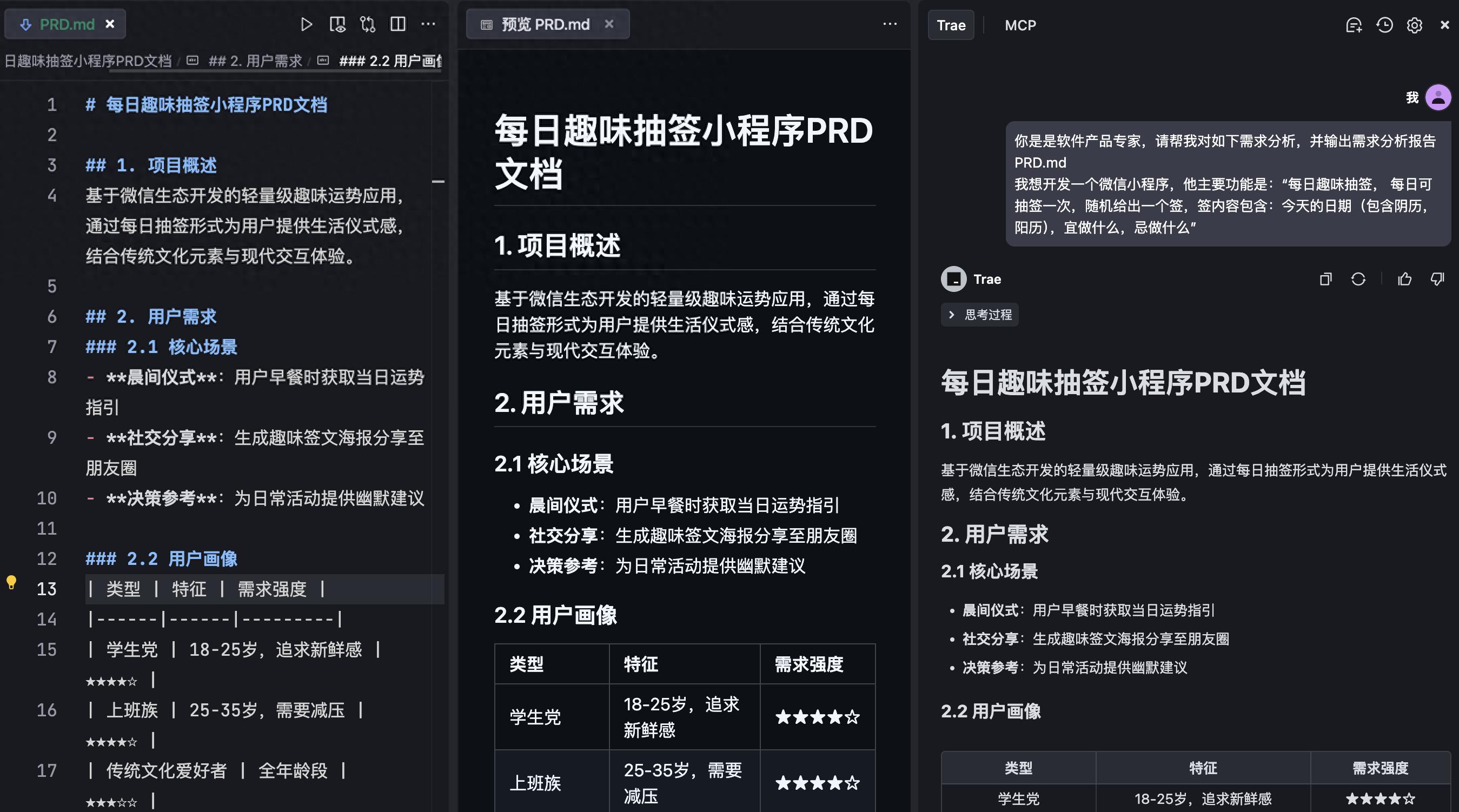Start a new Trae chat conversation
This screenshot has width=1459, height=812.
click(x=1354, y=25)
